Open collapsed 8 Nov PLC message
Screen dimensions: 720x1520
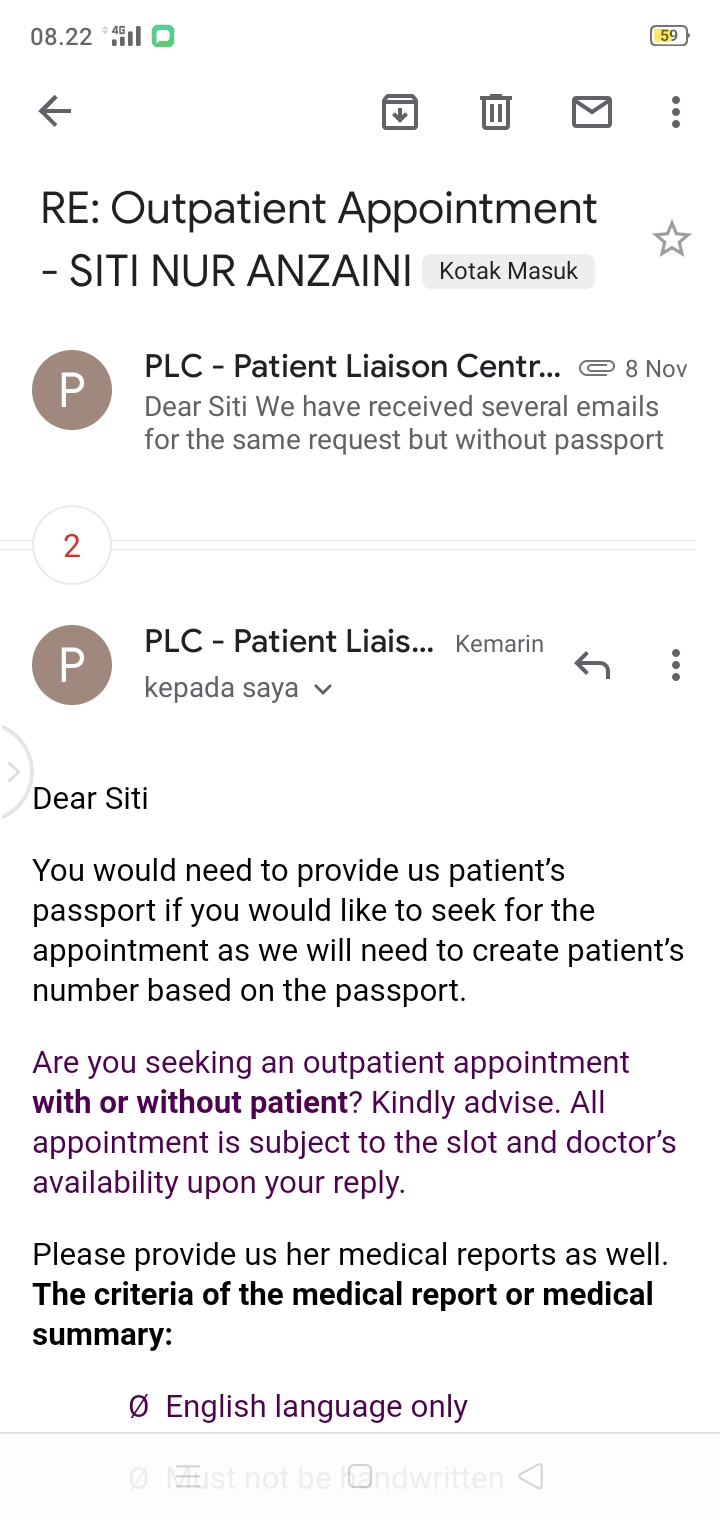(x=404, y=405)
